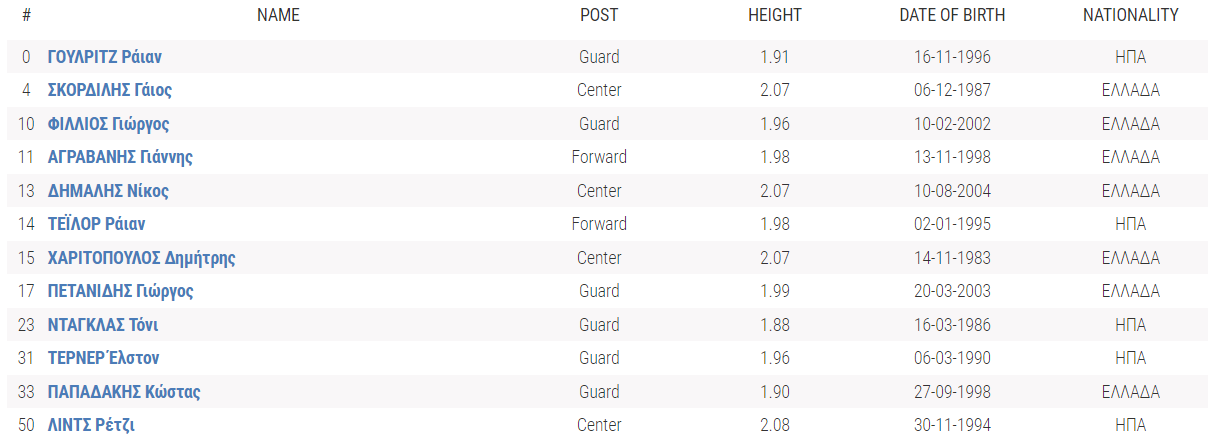
Task: Open ΝΤΑΓΚΛΑΣ Τόνι player profile
Action: pos(103,325)
